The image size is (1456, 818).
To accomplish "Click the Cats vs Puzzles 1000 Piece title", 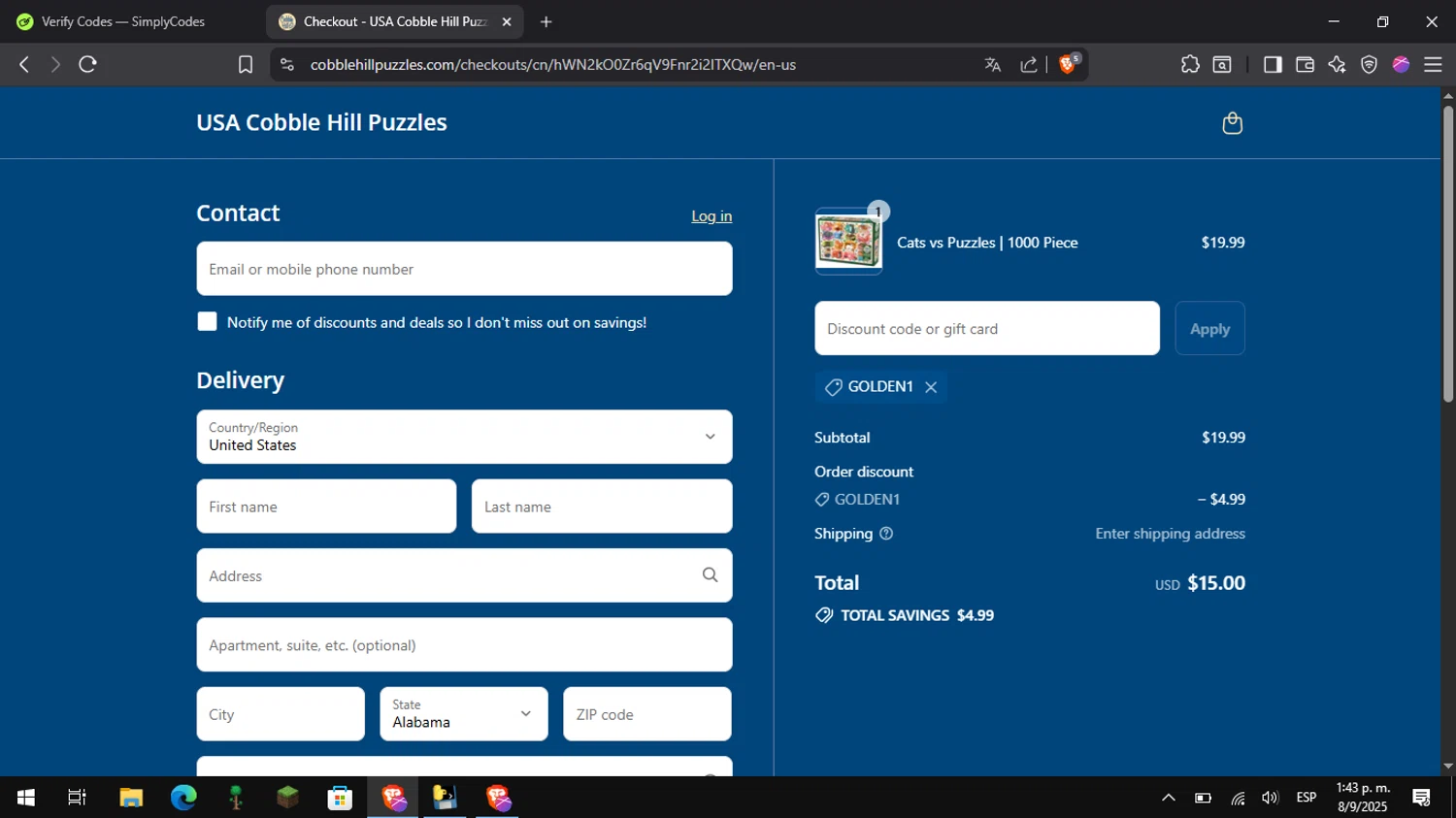I will [987, 243].
